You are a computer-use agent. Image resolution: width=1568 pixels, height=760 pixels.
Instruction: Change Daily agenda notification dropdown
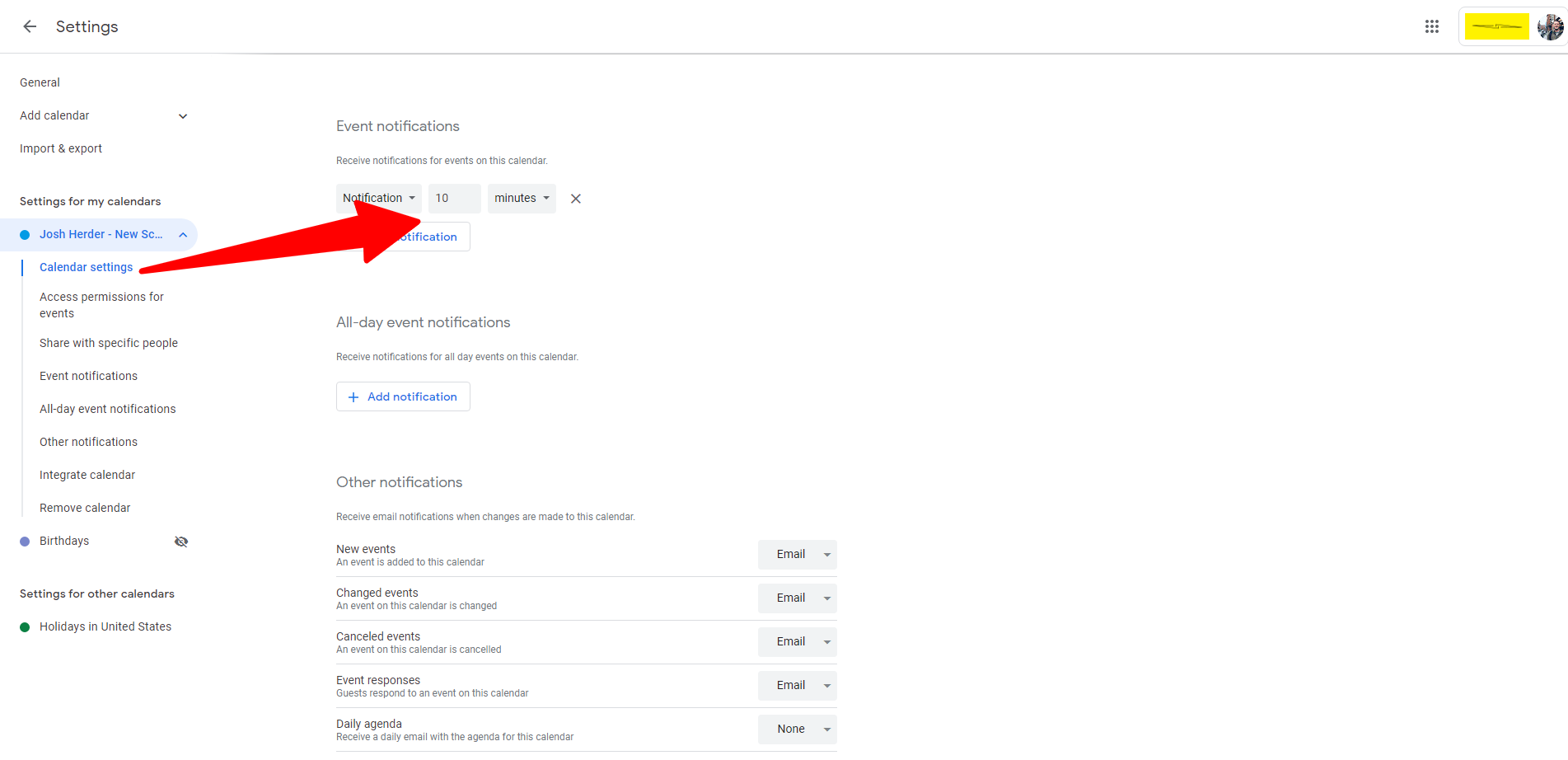coord(798,730)
